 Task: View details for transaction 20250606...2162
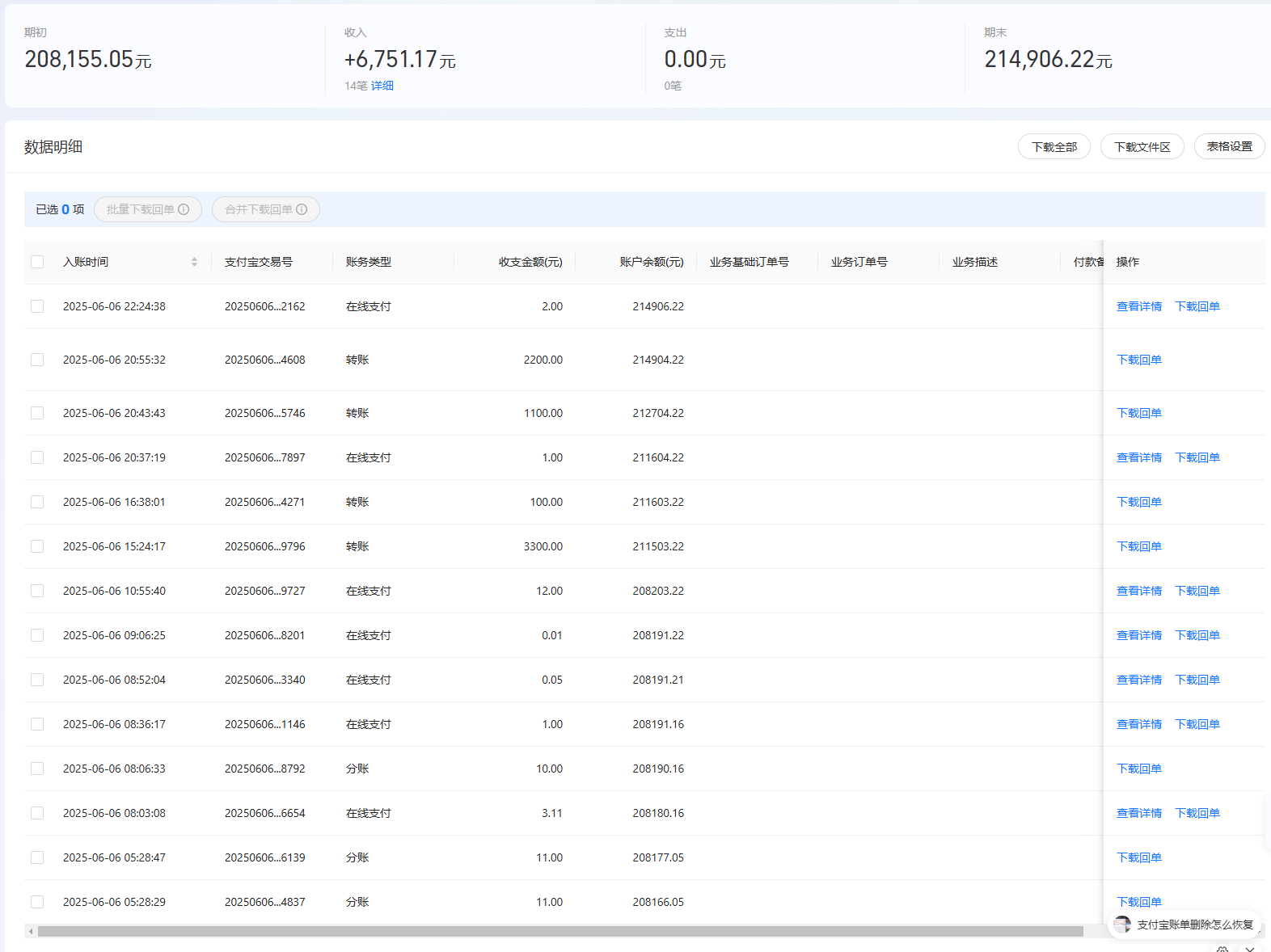[x=1138, y=306]
